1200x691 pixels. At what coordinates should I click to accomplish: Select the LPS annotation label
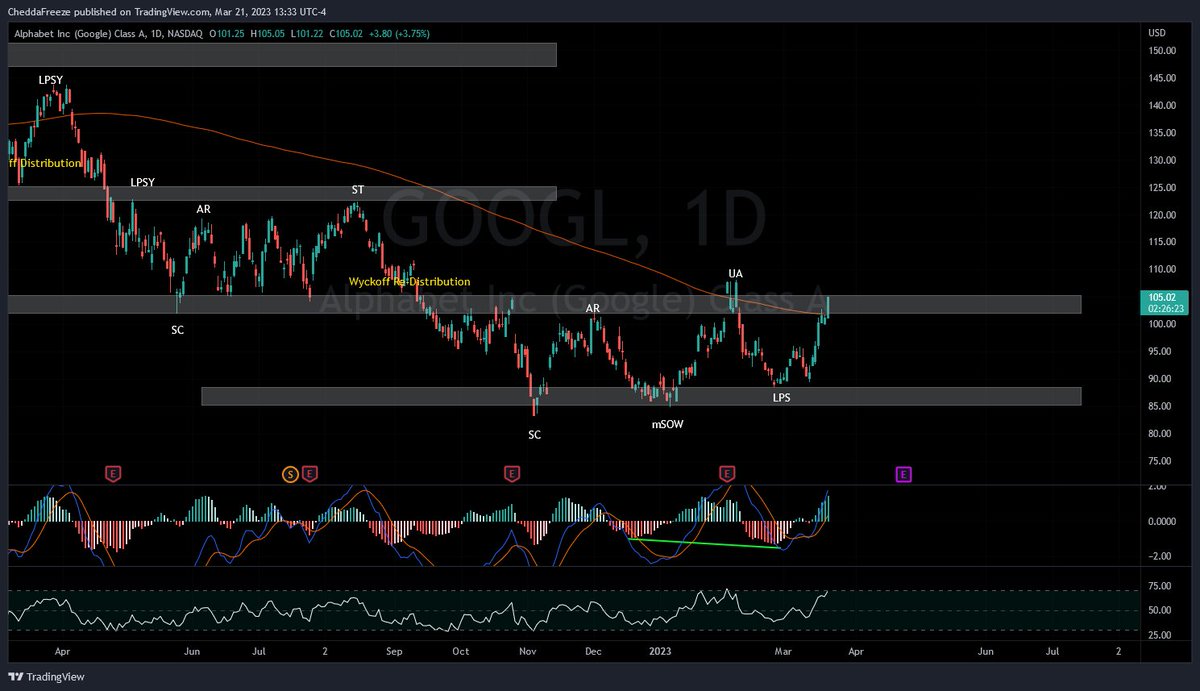pyautogui.click(x=782, y=398)
